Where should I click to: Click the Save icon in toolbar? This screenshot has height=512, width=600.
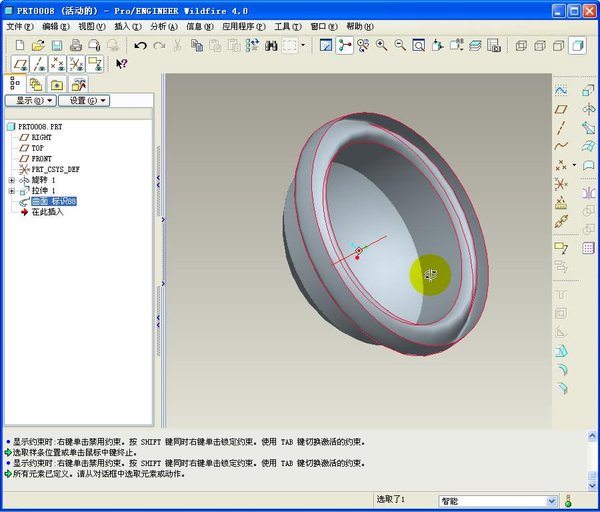pos(57,46)
